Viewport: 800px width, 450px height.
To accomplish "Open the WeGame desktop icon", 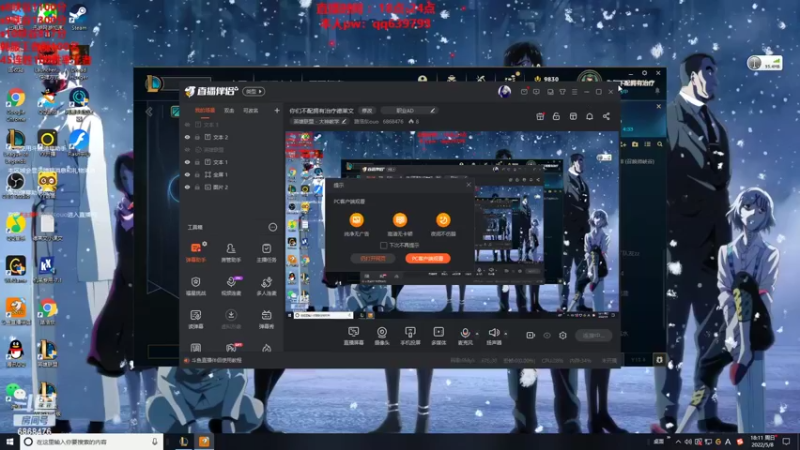I will 16,269.
